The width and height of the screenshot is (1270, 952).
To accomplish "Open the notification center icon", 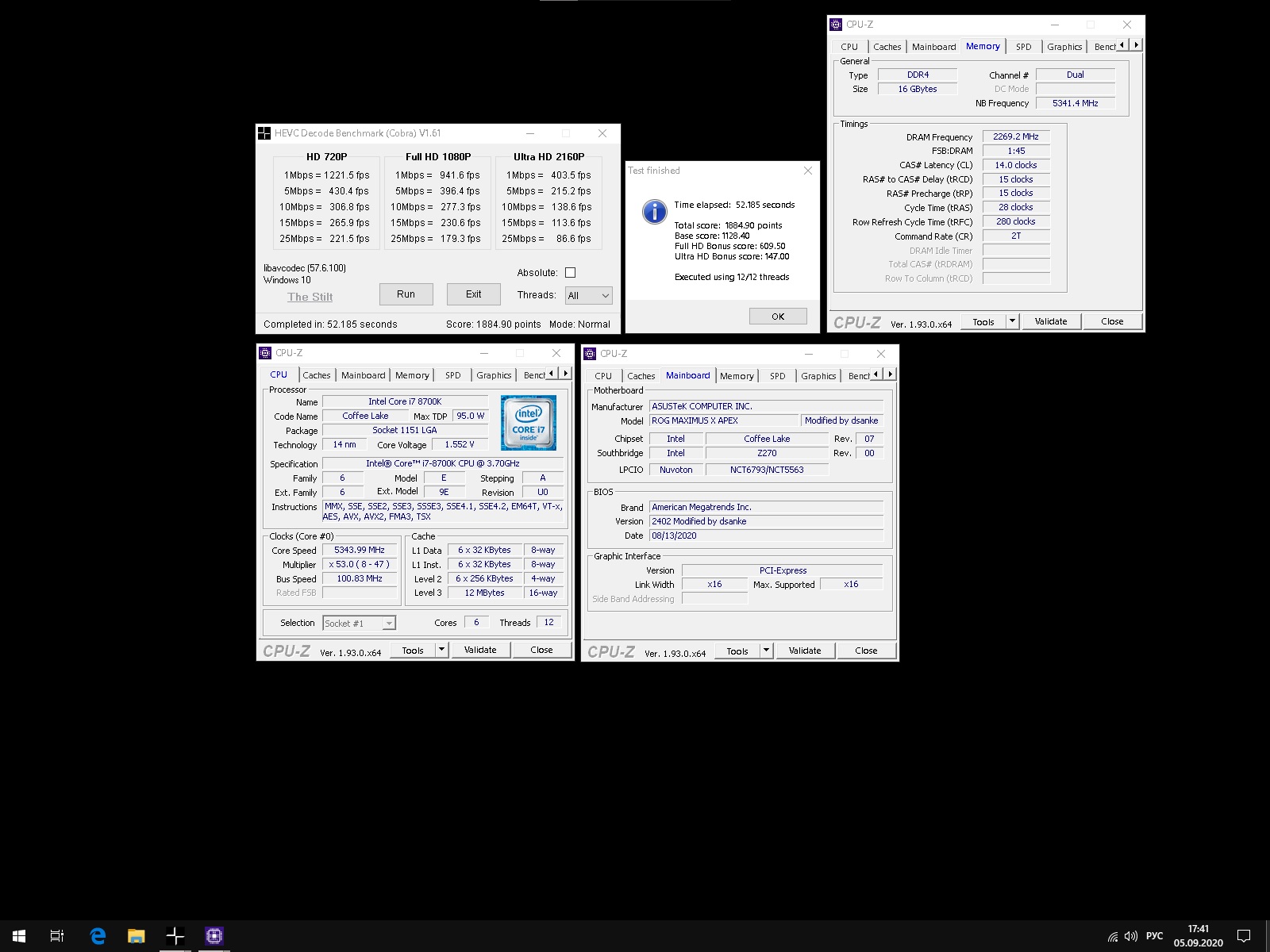I will tap(1244, 936).
